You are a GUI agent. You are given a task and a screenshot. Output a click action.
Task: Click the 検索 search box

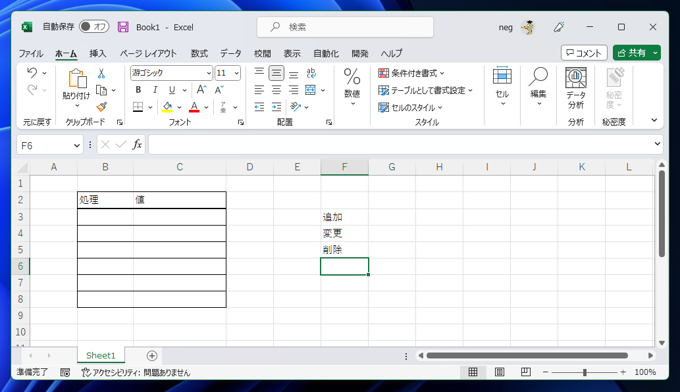345,27
